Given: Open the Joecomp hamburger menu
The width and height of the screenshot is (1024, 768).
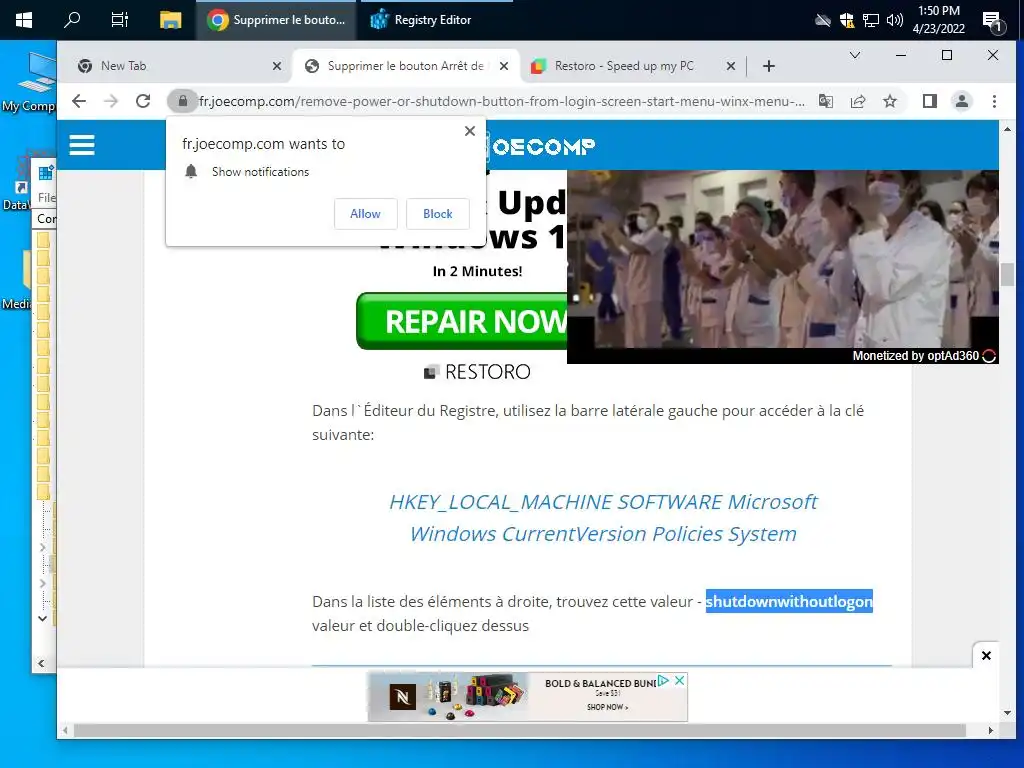Looking at the screenshot, I should click(x=82, y=144).
